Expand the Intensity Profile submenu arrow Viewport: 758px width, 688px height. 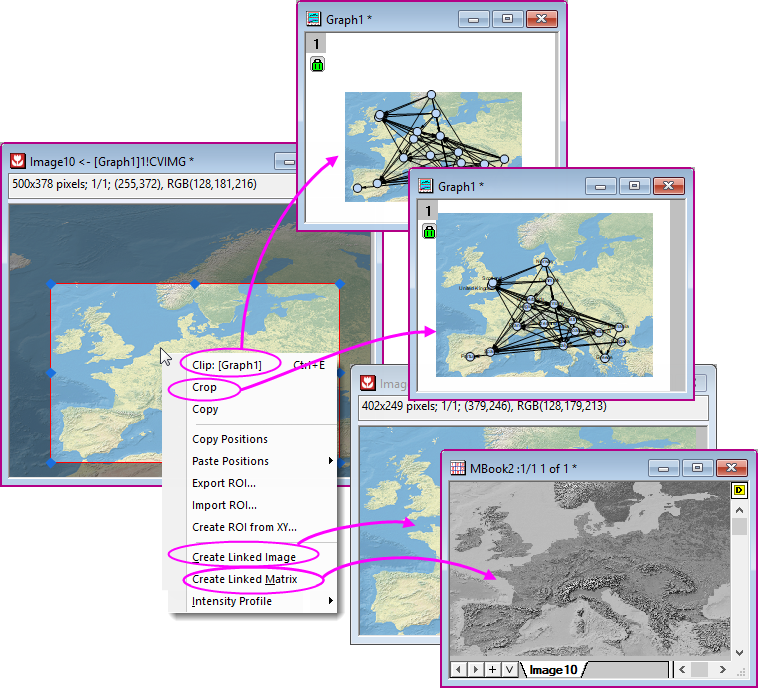click(x=331, y=600)
